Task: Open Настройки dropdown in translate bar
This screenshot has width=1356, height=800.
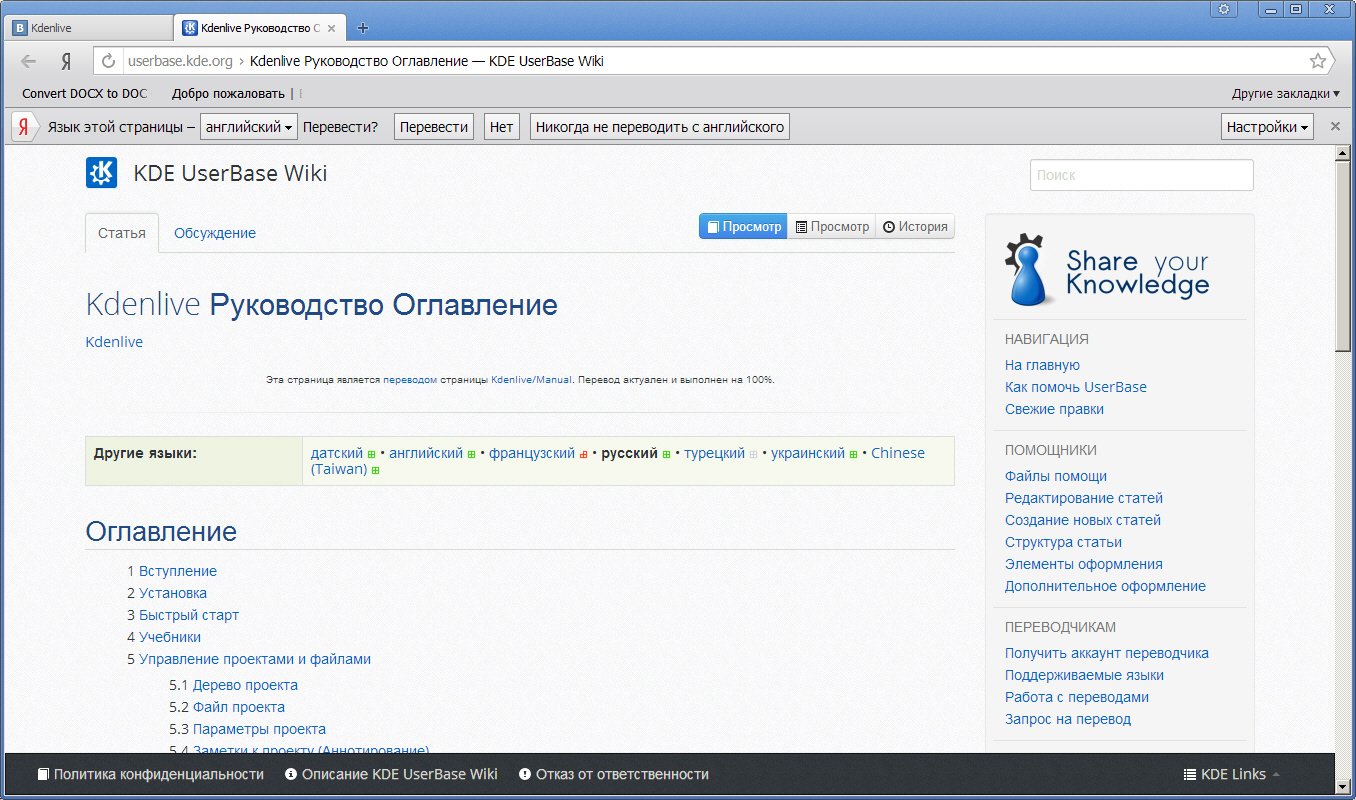Action: click(1268, 127)
